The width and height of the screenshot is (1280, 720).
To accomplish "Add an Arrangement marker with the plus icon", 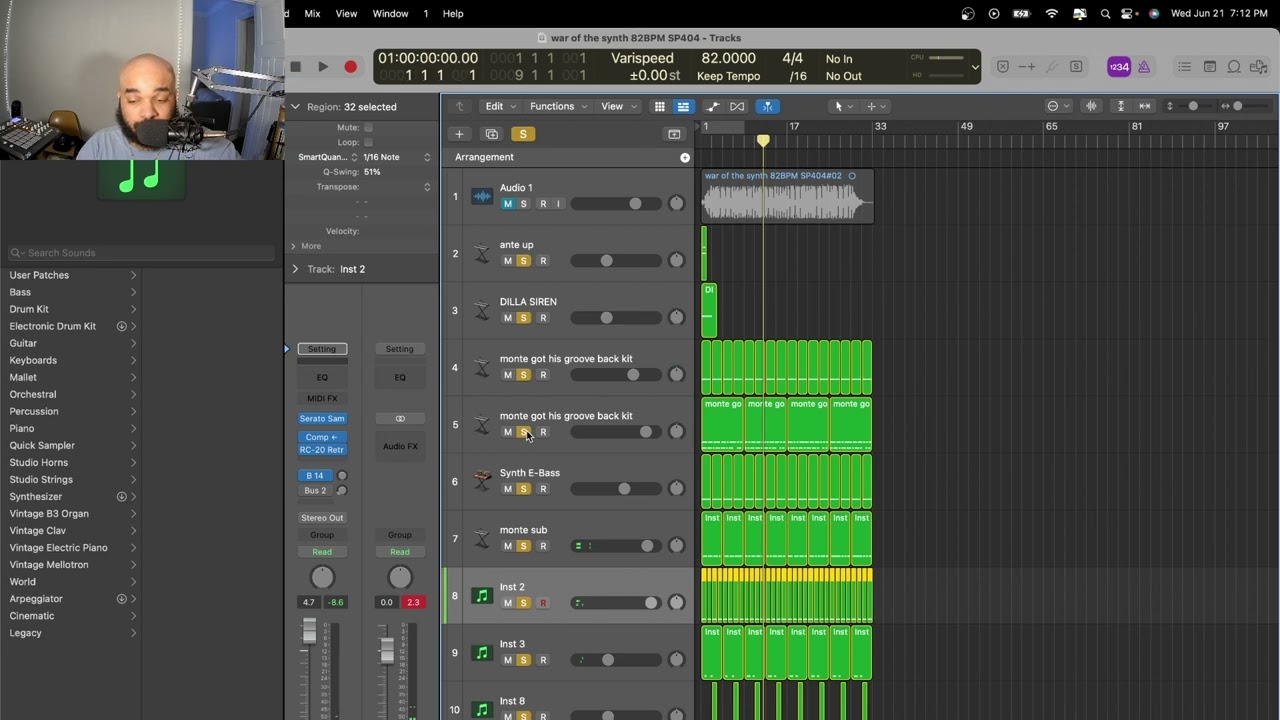I will [x=685, y=157].
